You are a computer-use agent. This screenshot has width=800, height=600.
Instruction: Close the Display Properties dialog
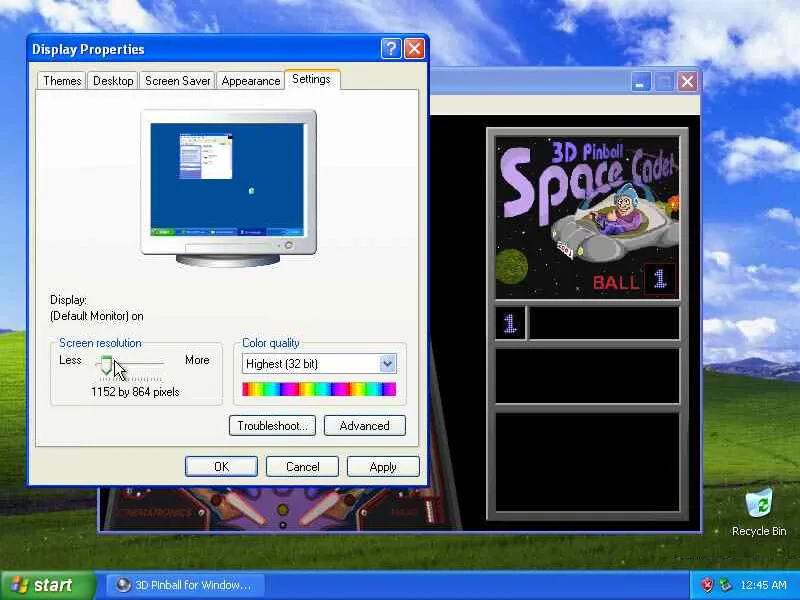pos(414,49)
